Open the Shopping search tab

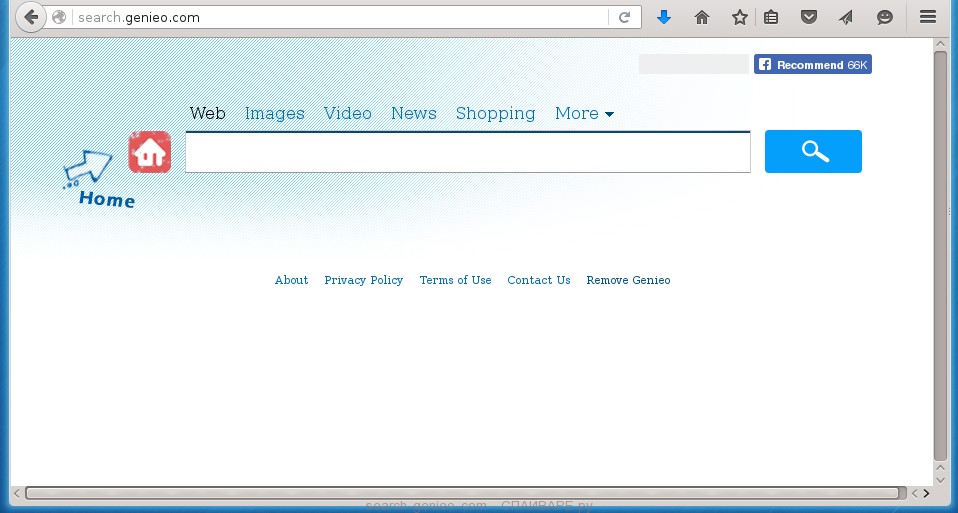(x=495, y=114)
